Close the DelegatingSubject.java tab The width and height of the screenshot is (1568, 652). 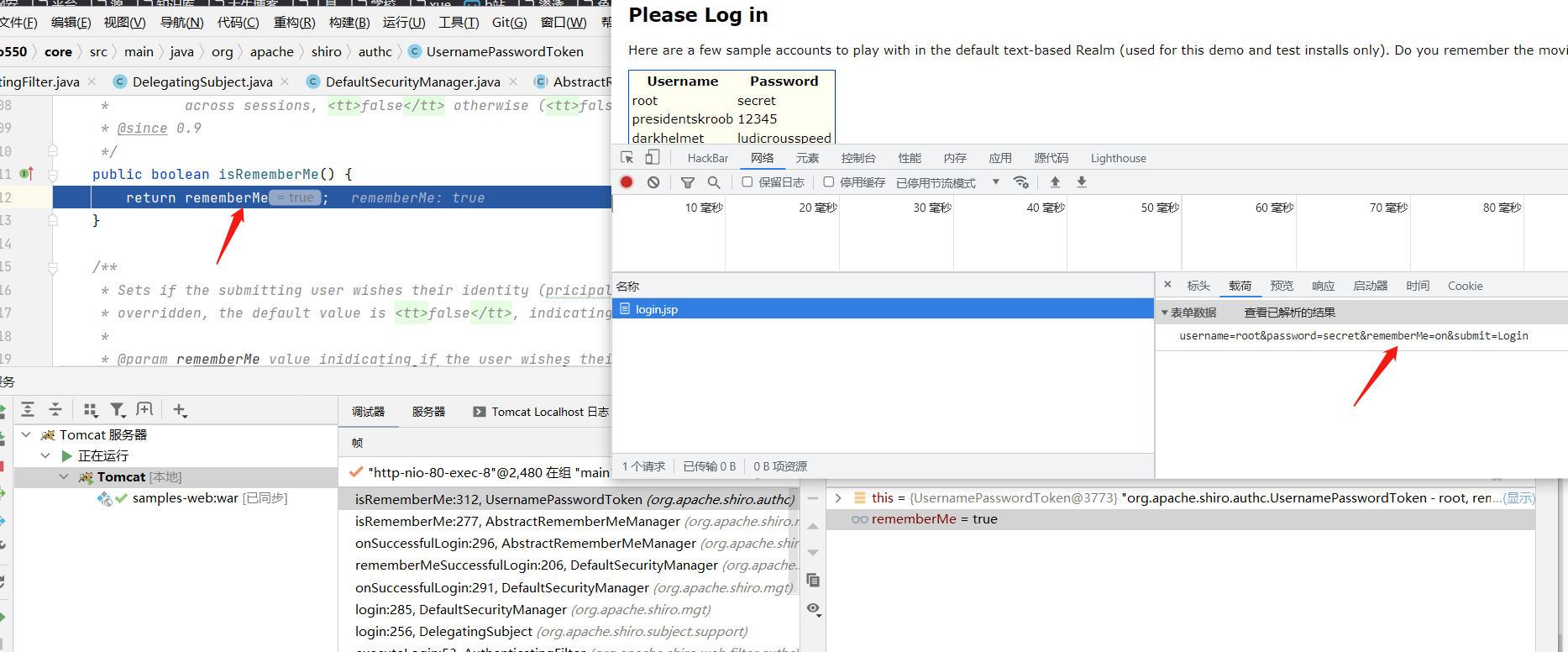285,81
